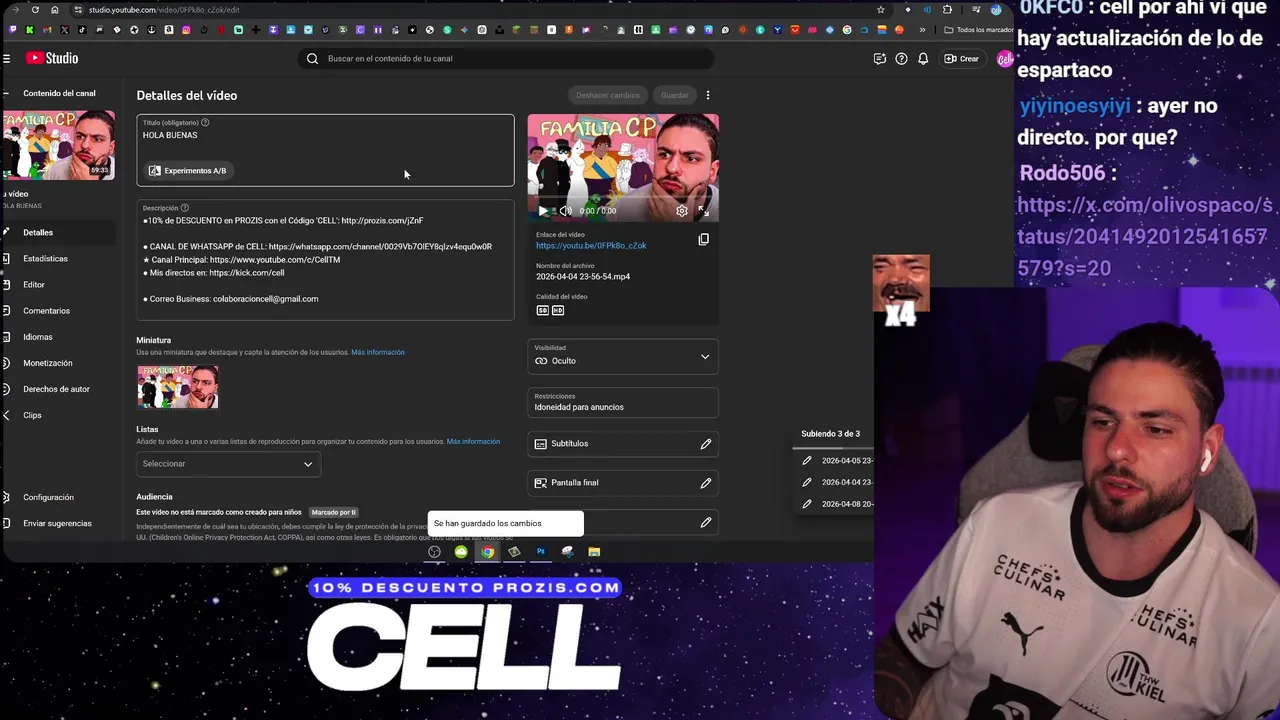Image resolution: width=1280 pixels, height=720 pixels.
Task: Open the notifications bell
Action: (923, 59)
